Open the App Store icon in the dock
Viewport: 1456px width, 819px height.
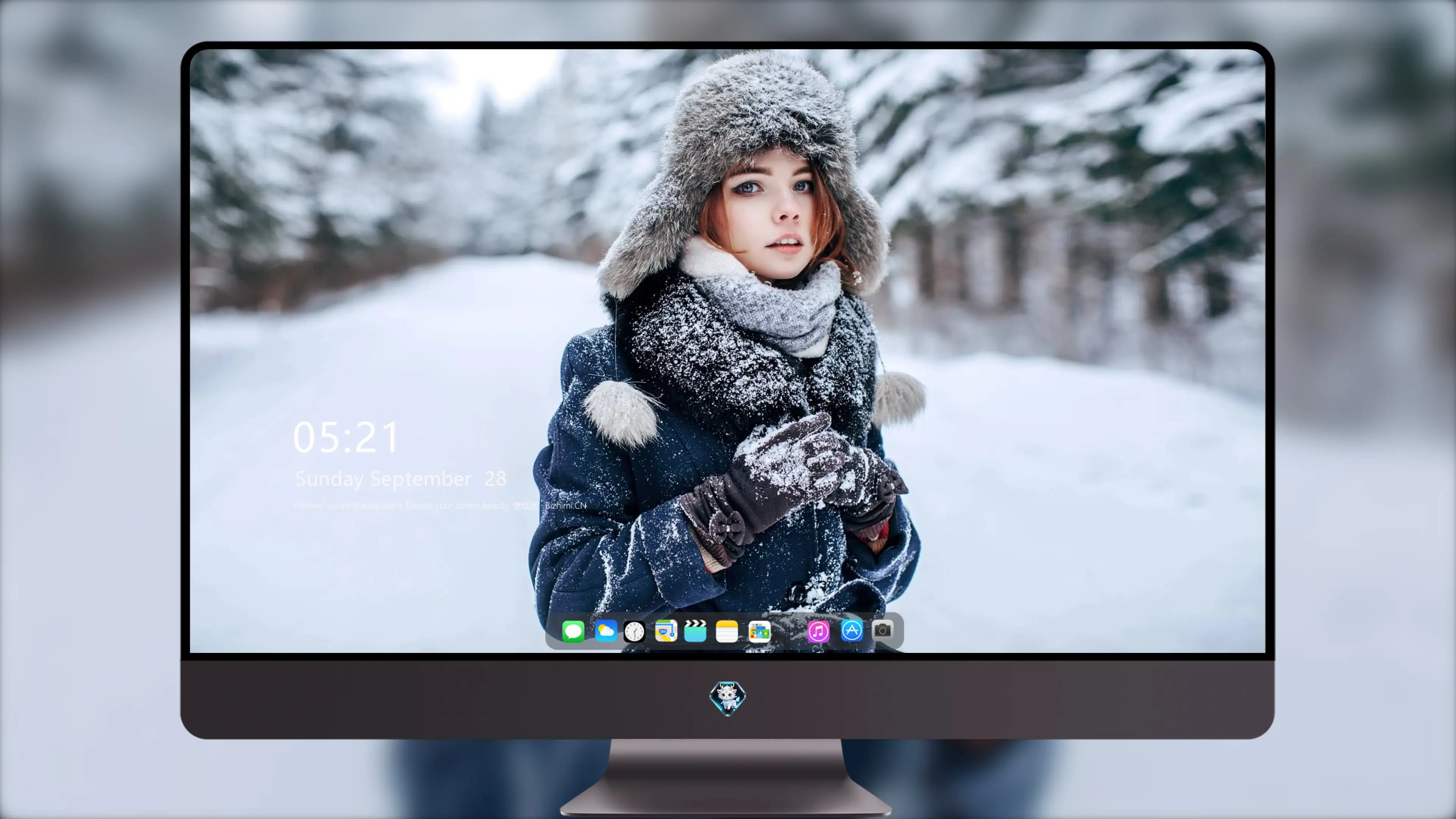pos(852,630)
